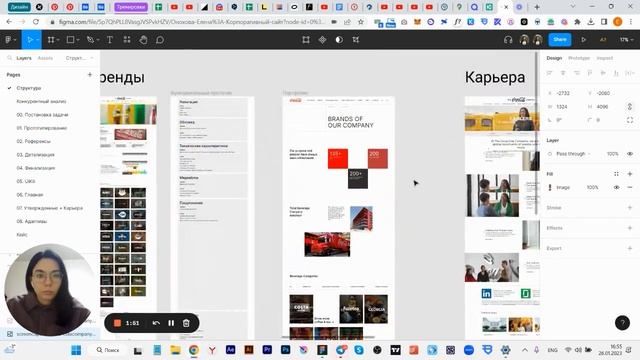640x360 pixels.
Task: Restart the recording with undo arrow
Action: [156, 323]
